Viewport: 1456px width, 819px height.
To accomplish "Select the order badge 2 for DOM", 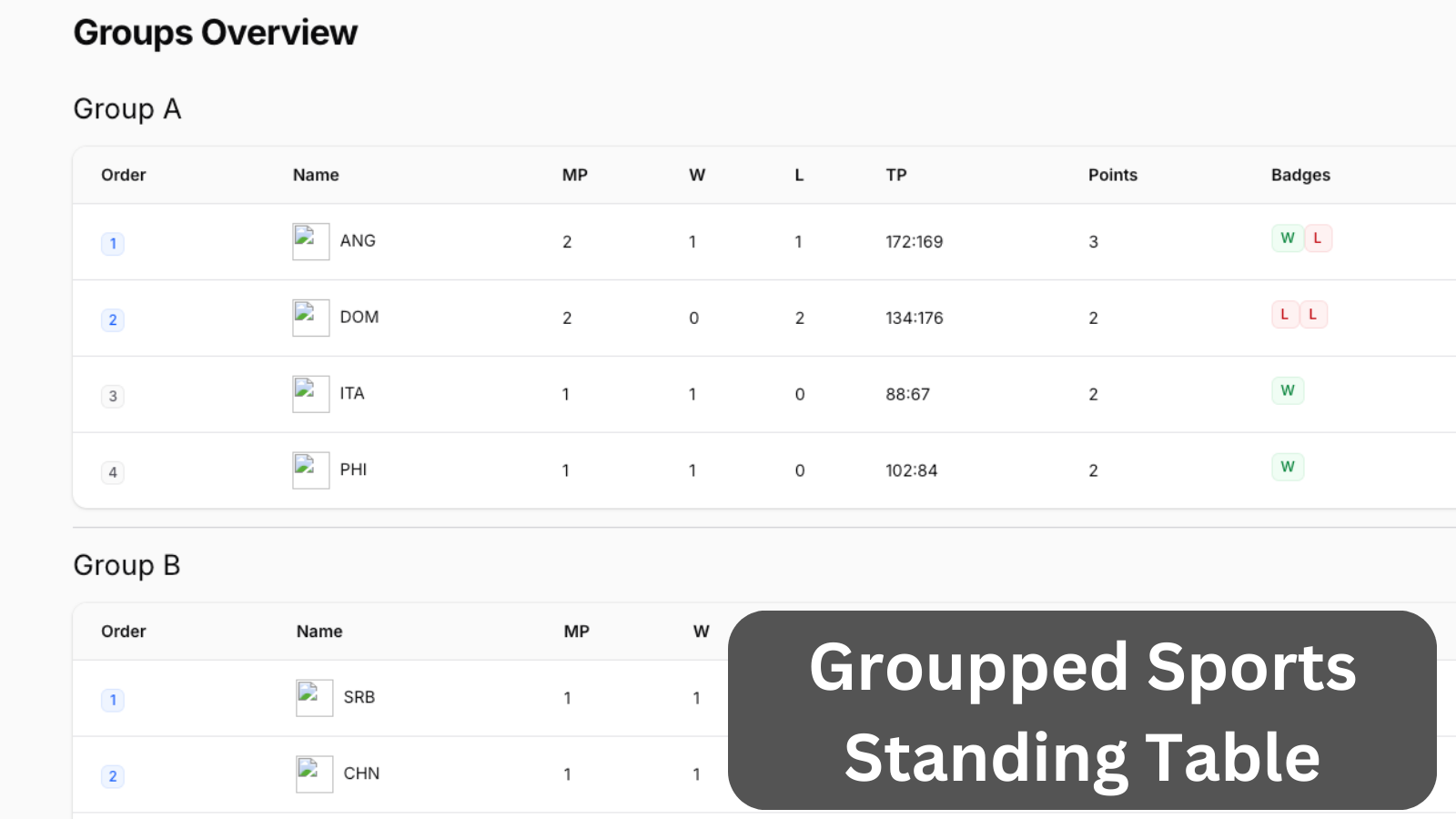I will [x=113, y=320].
